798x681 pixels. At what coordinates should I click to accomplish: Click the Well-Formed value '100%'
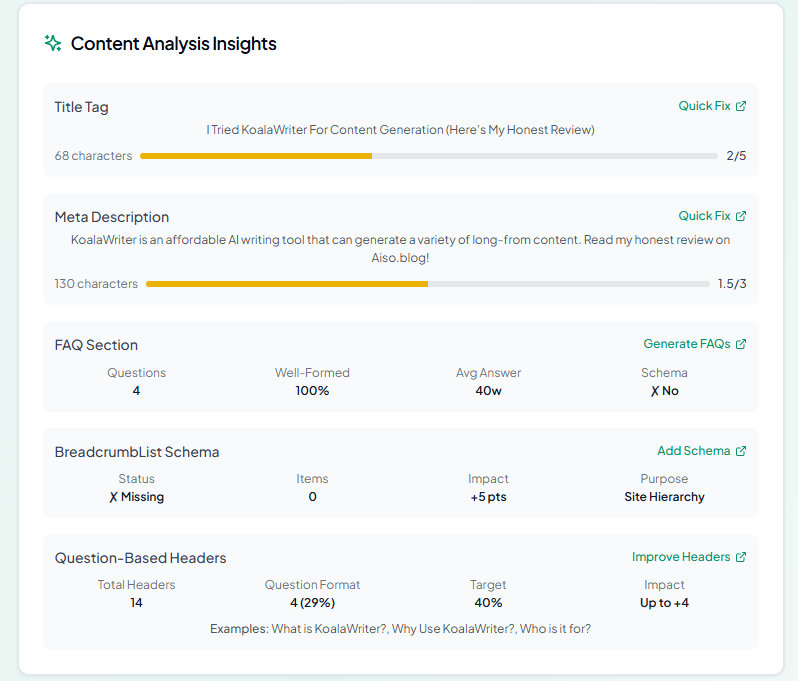(312, 391)
